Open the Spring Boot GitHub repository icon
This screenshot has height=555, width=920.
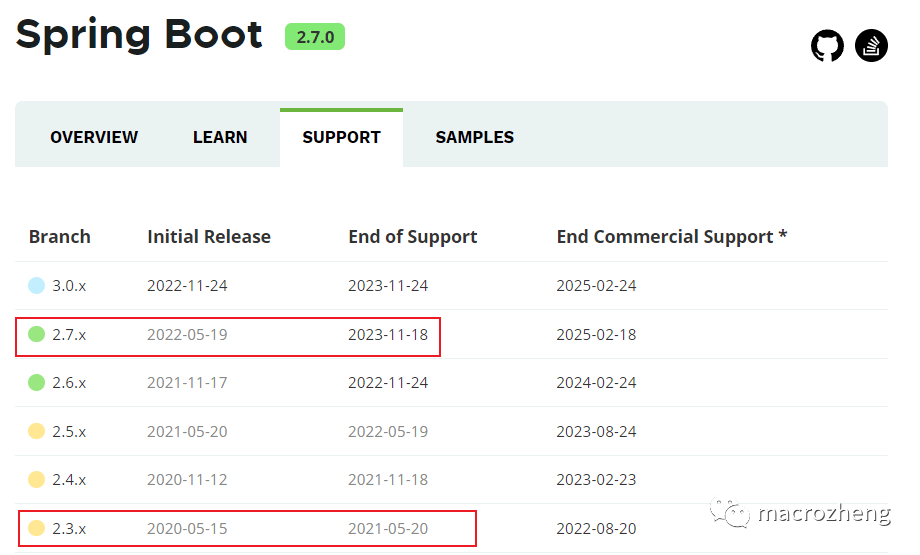pyautogui.click(x=827, y=46)
